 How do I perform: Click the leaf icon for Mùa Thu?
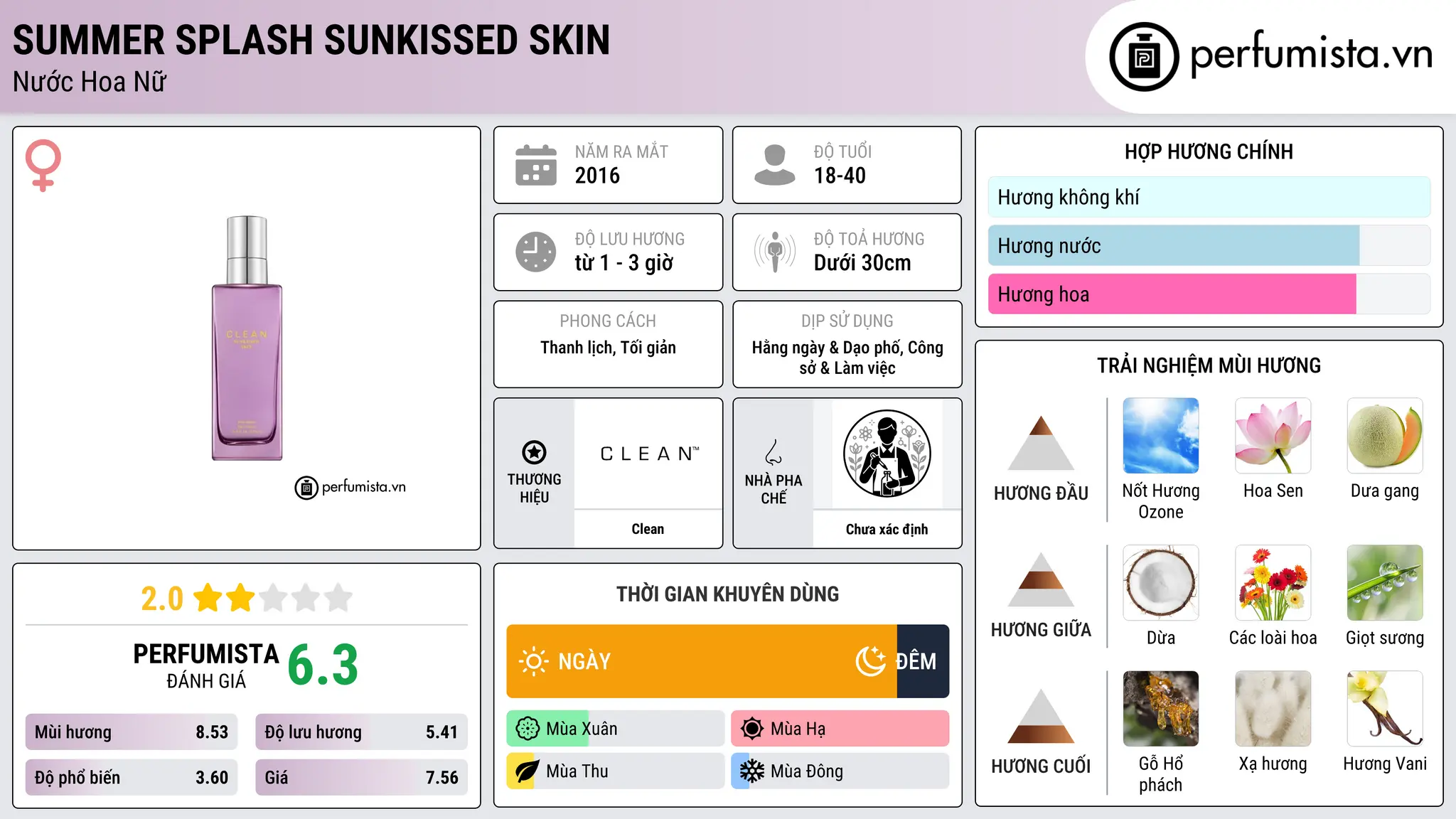528,771
